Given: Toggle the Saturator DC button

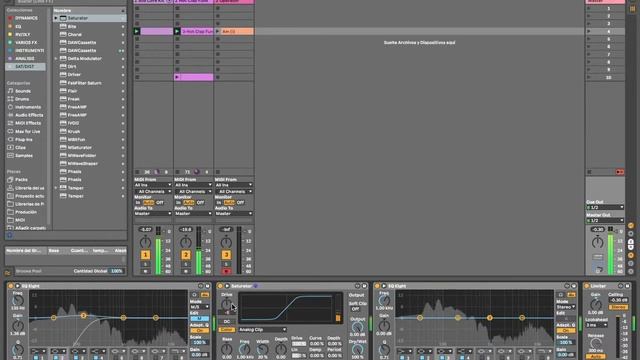Looking at the screenshot, I should [227, 322].
